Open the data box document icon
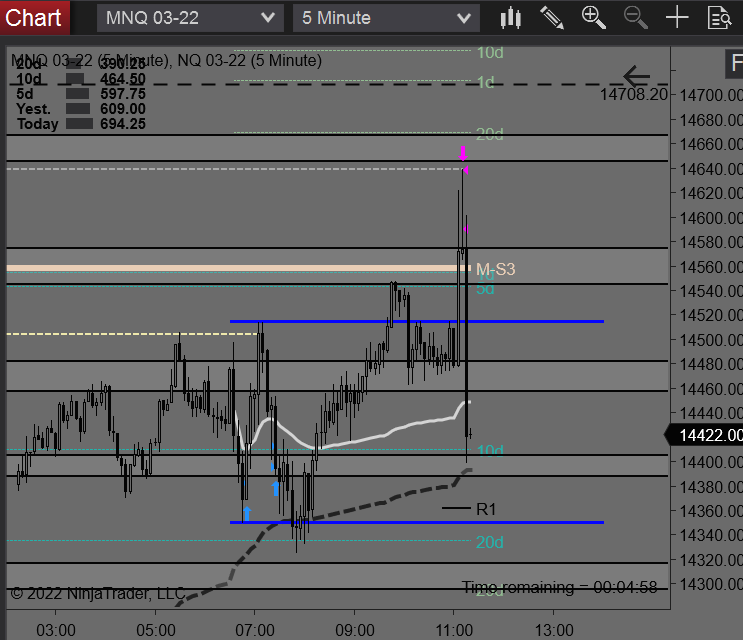Screen dimensions: 743x640 click(719, 18)
